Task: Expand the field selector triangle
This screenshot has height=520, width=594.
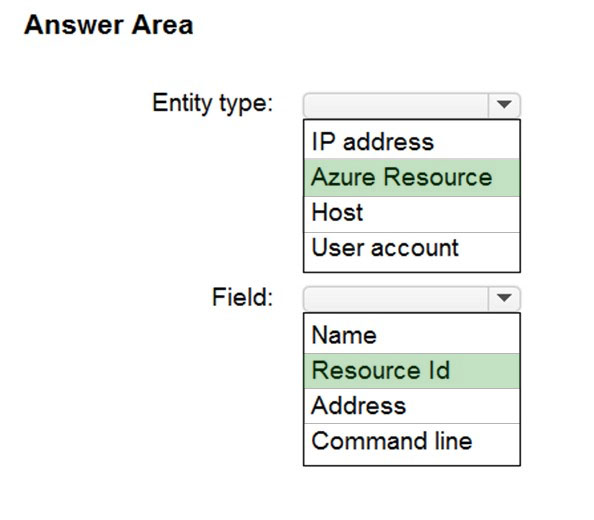Action: [x=504, y=298]
